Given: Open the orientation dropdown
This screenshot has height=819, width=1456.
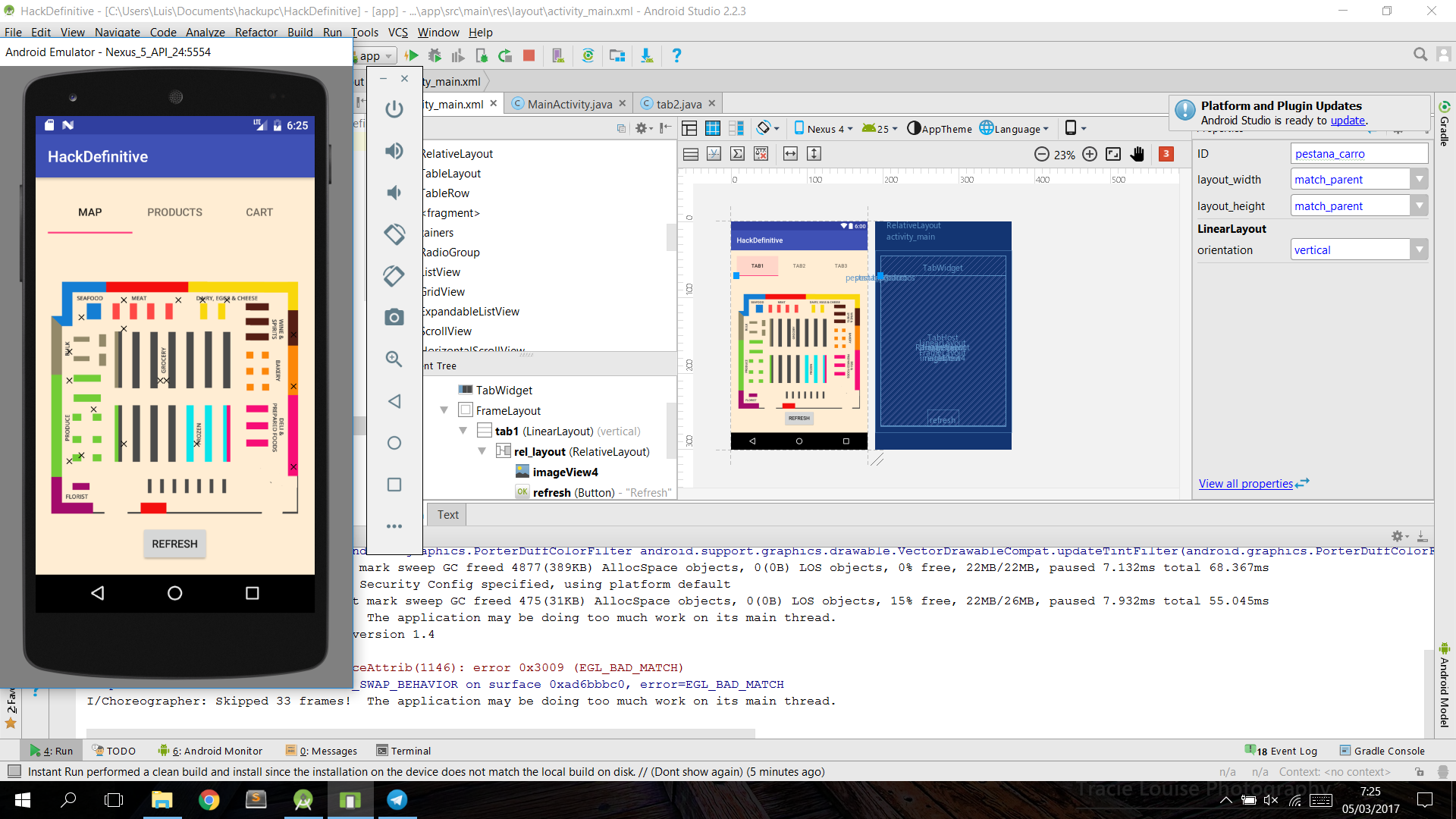Looking at the screenshot, I should click(x=1419, y=250).
